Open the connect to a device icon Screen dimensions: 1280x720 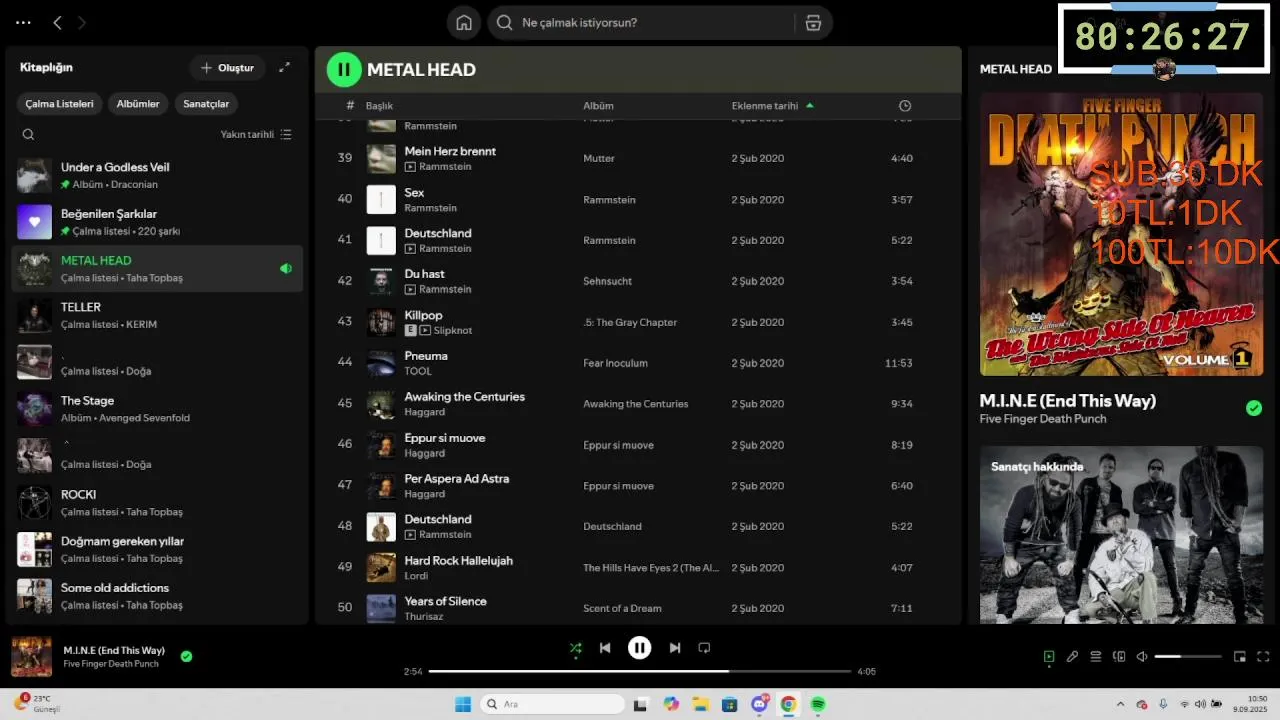coord(1119,657)
